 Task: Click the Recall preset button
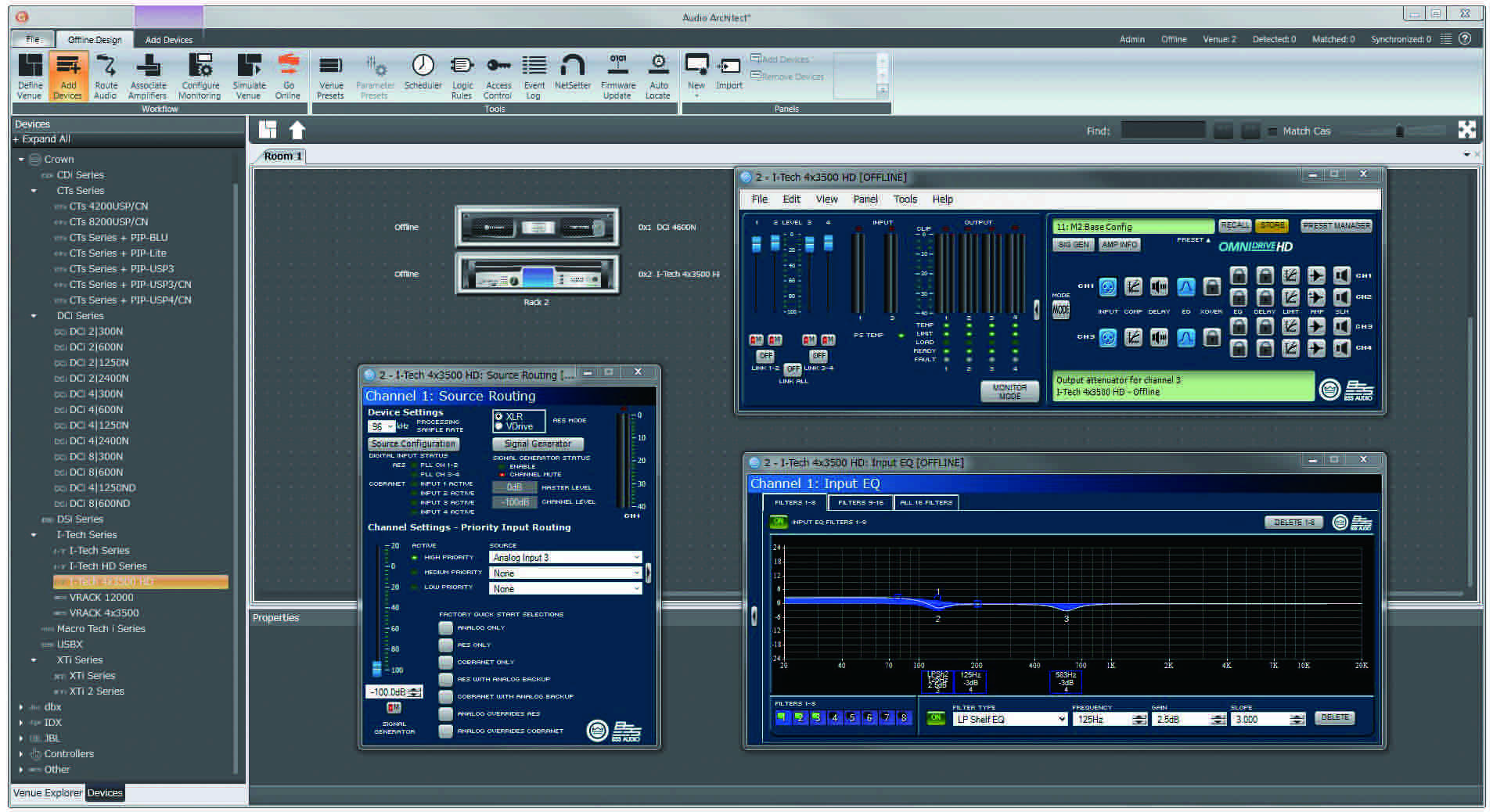coord(1235,225)
